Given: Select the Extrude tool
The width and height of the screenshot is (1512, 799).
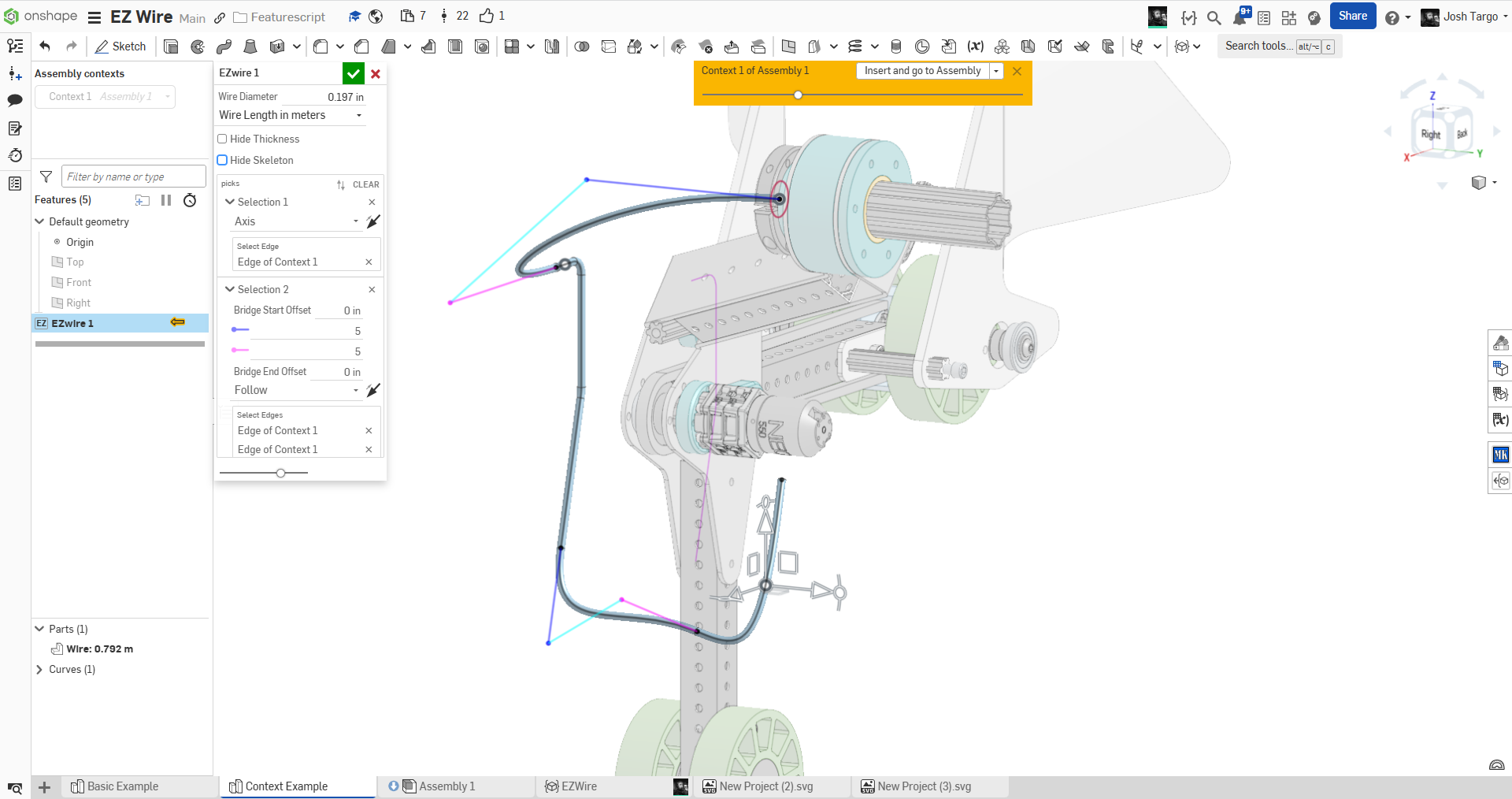Looking at the screenshot, I should point(171,46).
